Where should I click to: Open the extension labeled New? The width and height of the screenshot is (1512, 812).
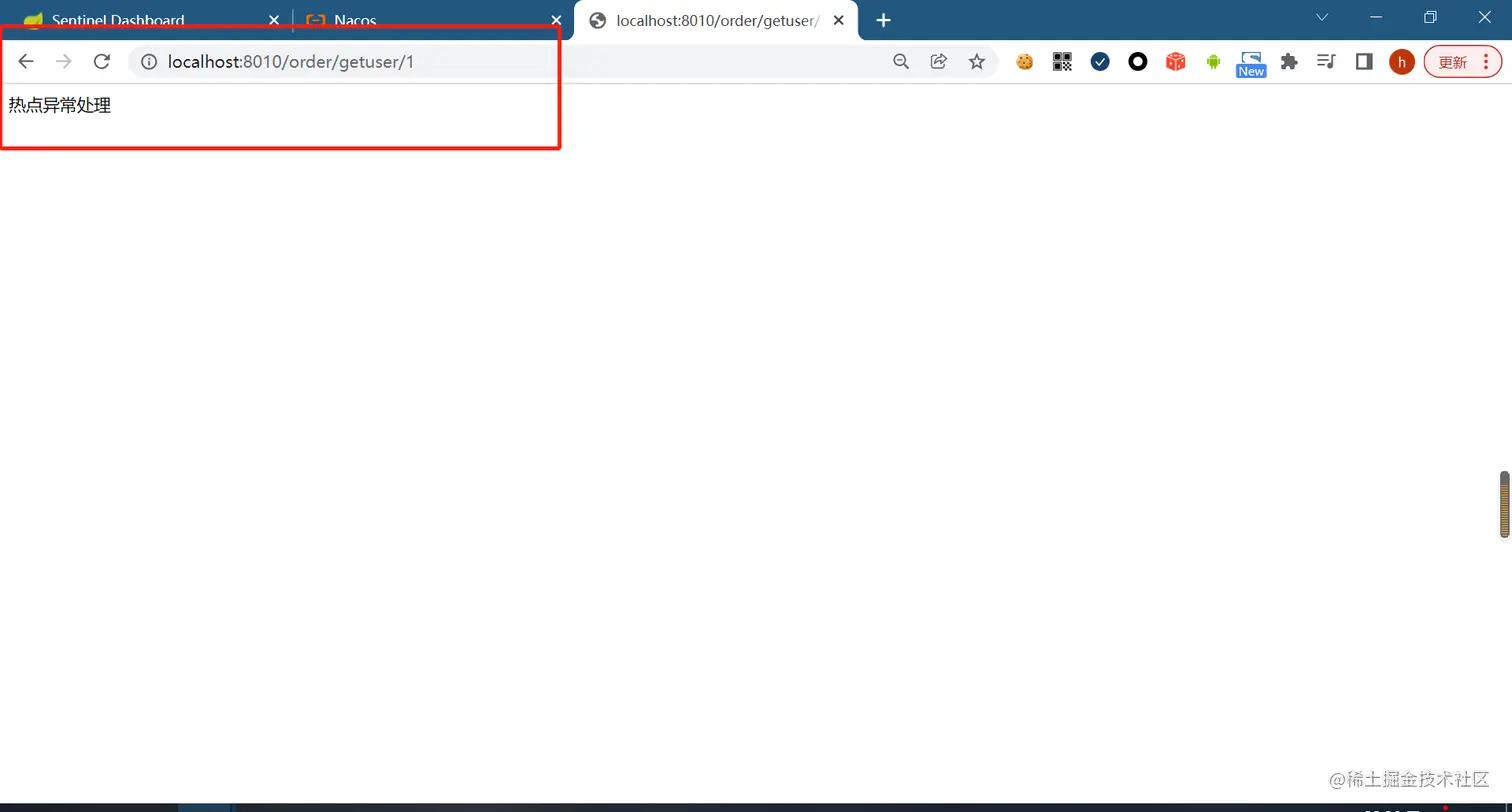[1251, 64]
